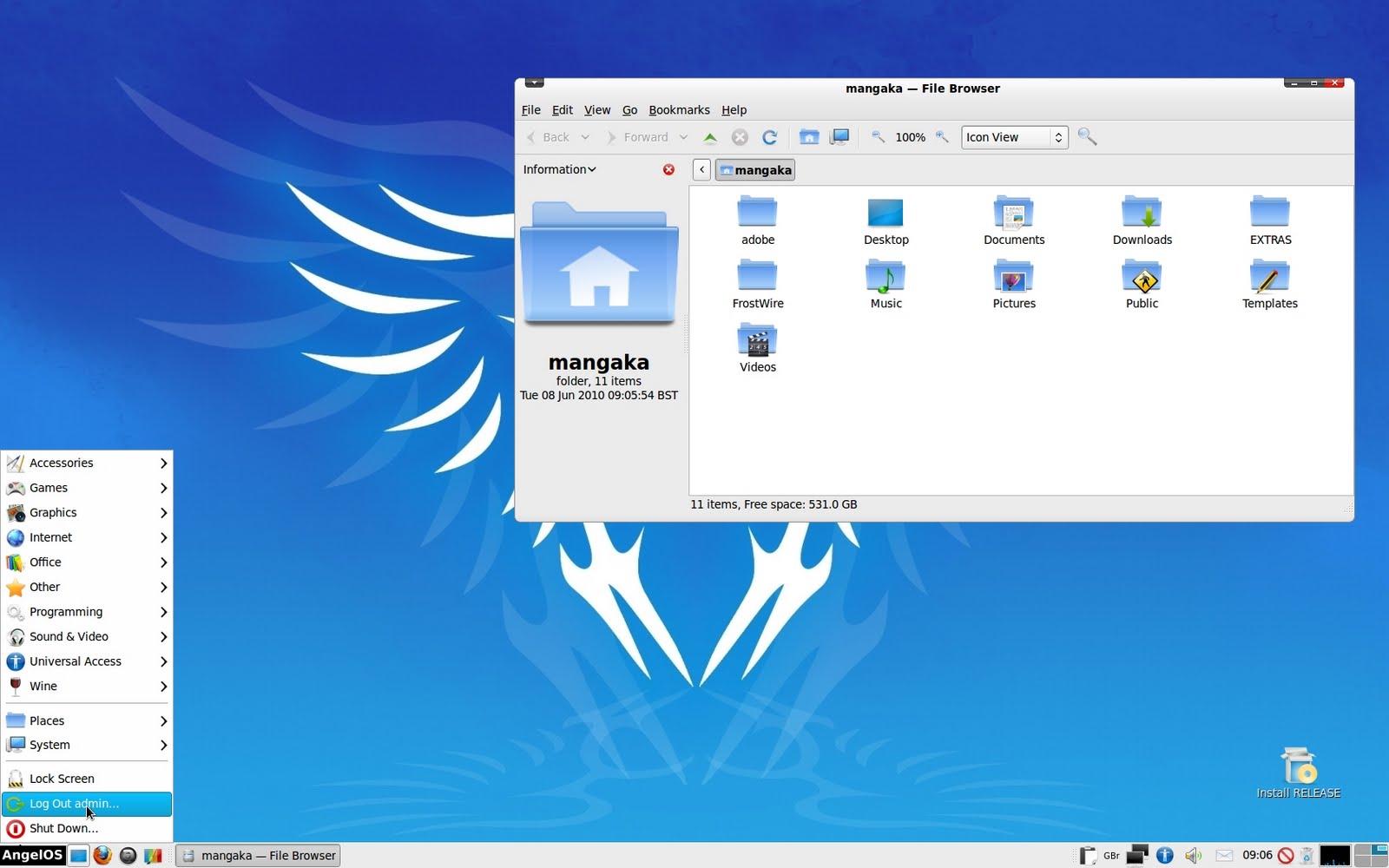Screen dimensions: 1389x868
Task: Switch to the mangaka File Browser taskbar entry
Action: [x=257, y=855]
